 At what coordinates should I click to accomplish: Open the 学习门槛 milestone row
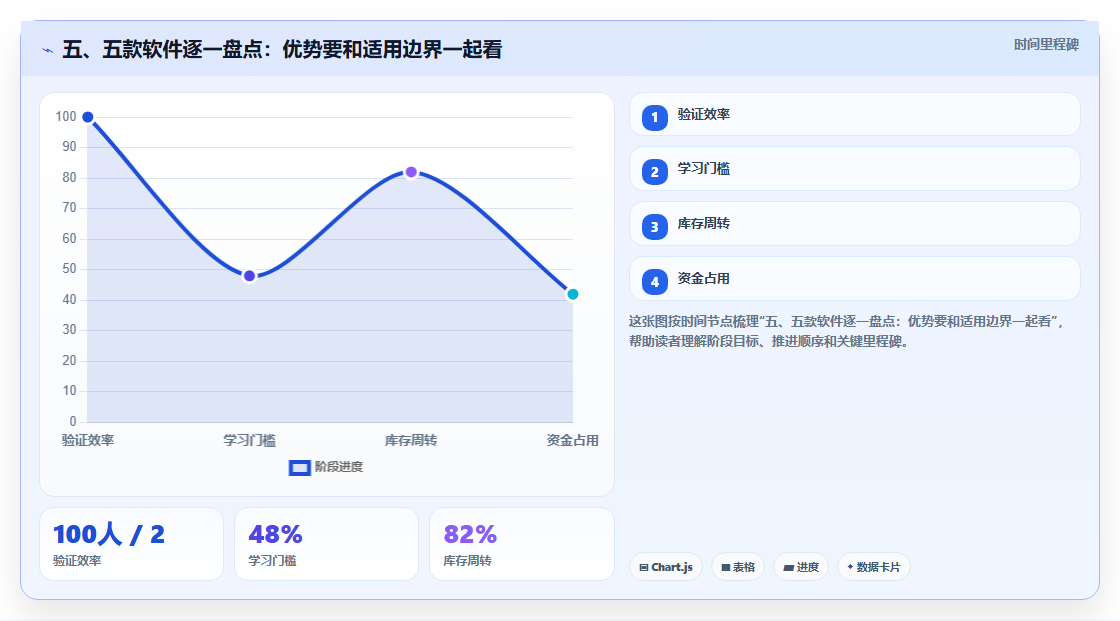(x=854, y=169)
